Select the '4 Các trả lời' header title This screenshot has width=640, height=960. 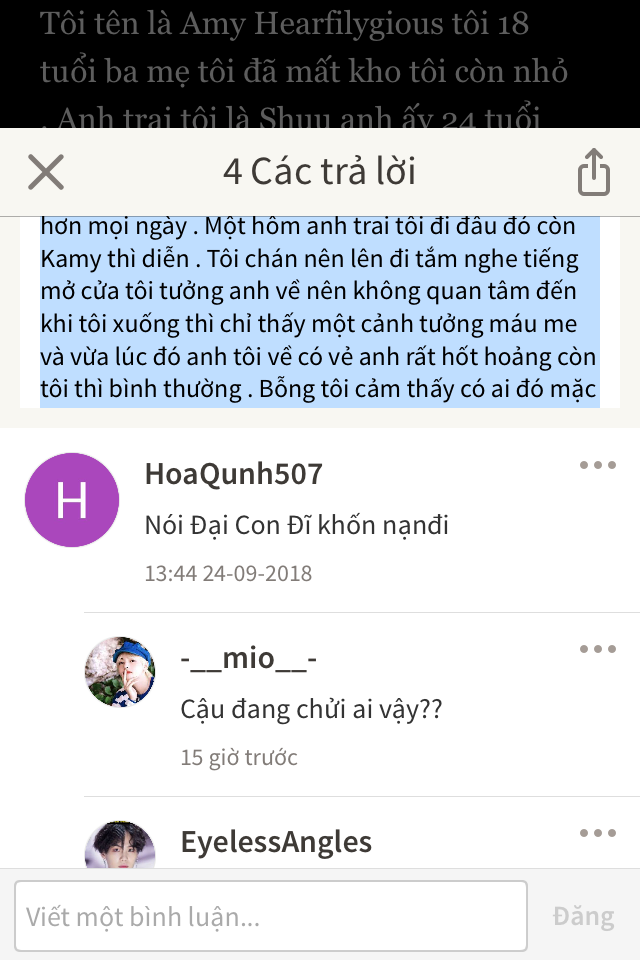click(x=319, y=171)
